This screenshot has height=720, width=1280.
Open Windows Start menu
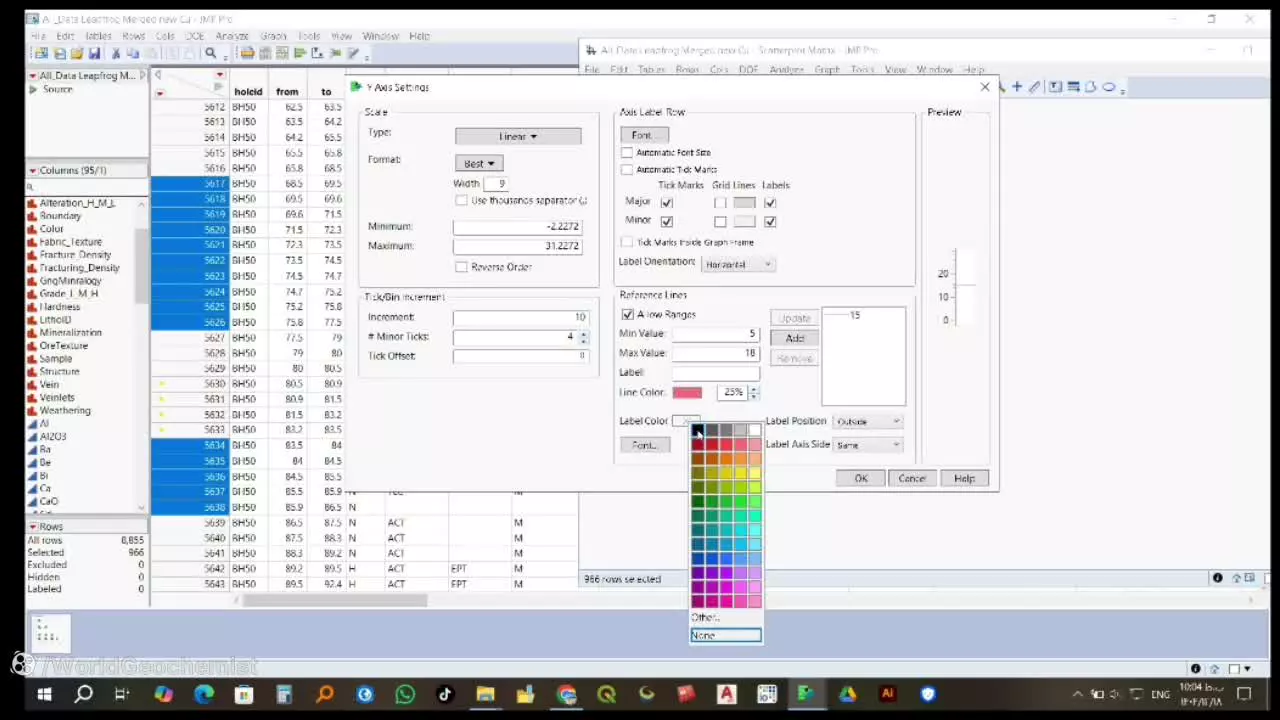click(x=44, y=694)
